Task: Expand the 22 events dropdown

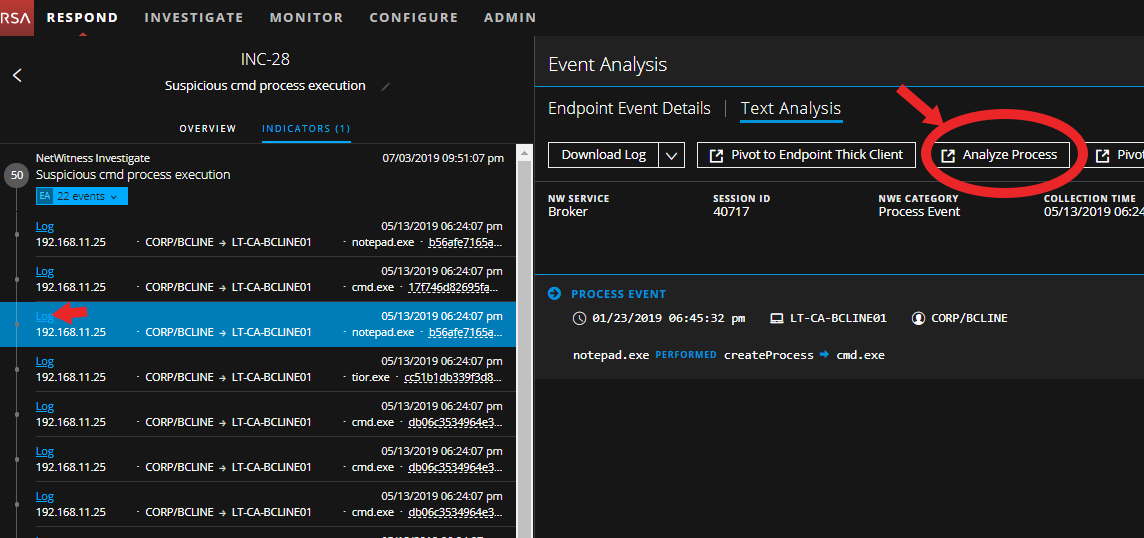Action: tap(88, 196)
